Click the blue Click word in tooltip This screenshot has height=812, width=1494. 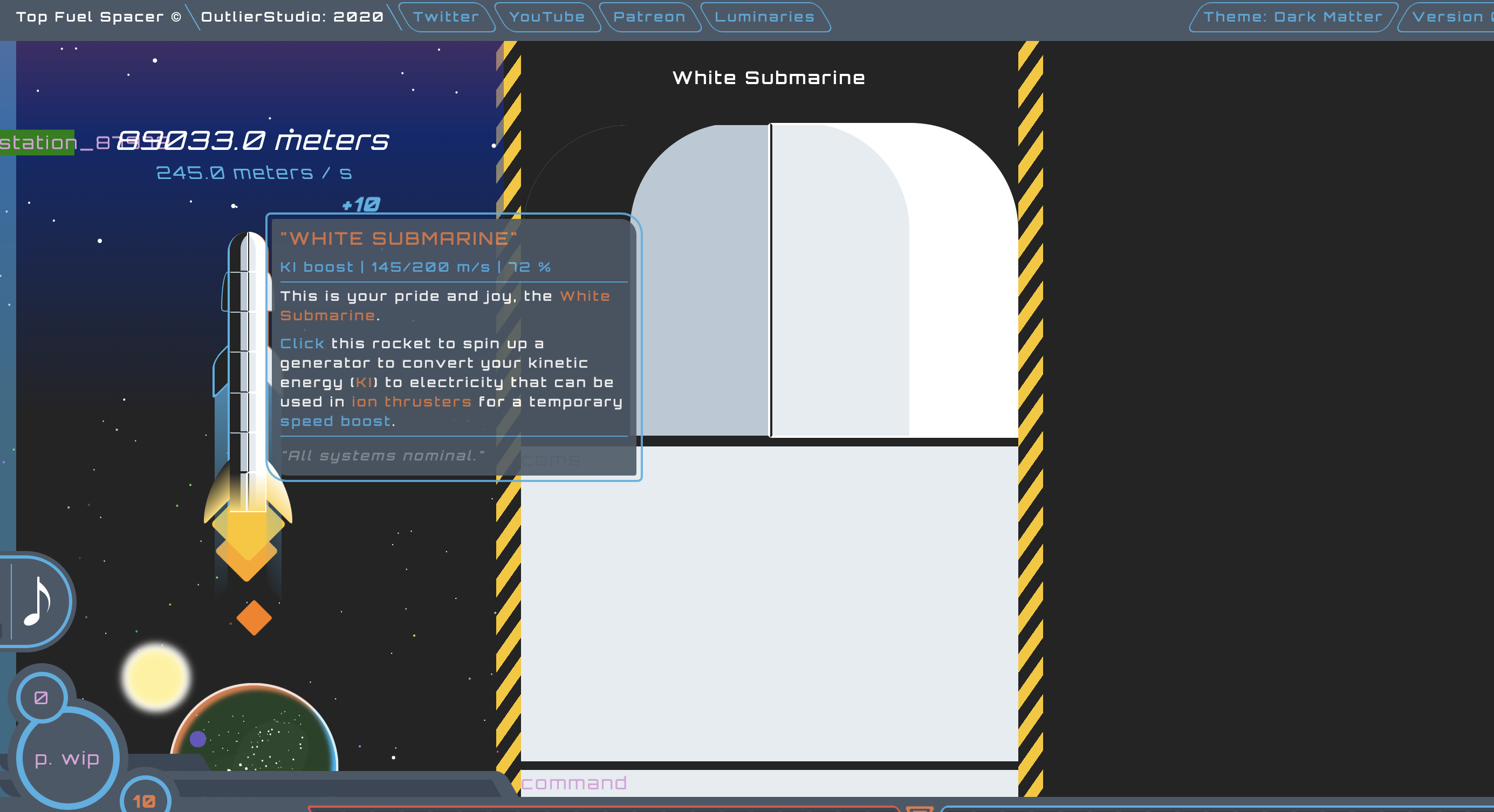[301, 343]
